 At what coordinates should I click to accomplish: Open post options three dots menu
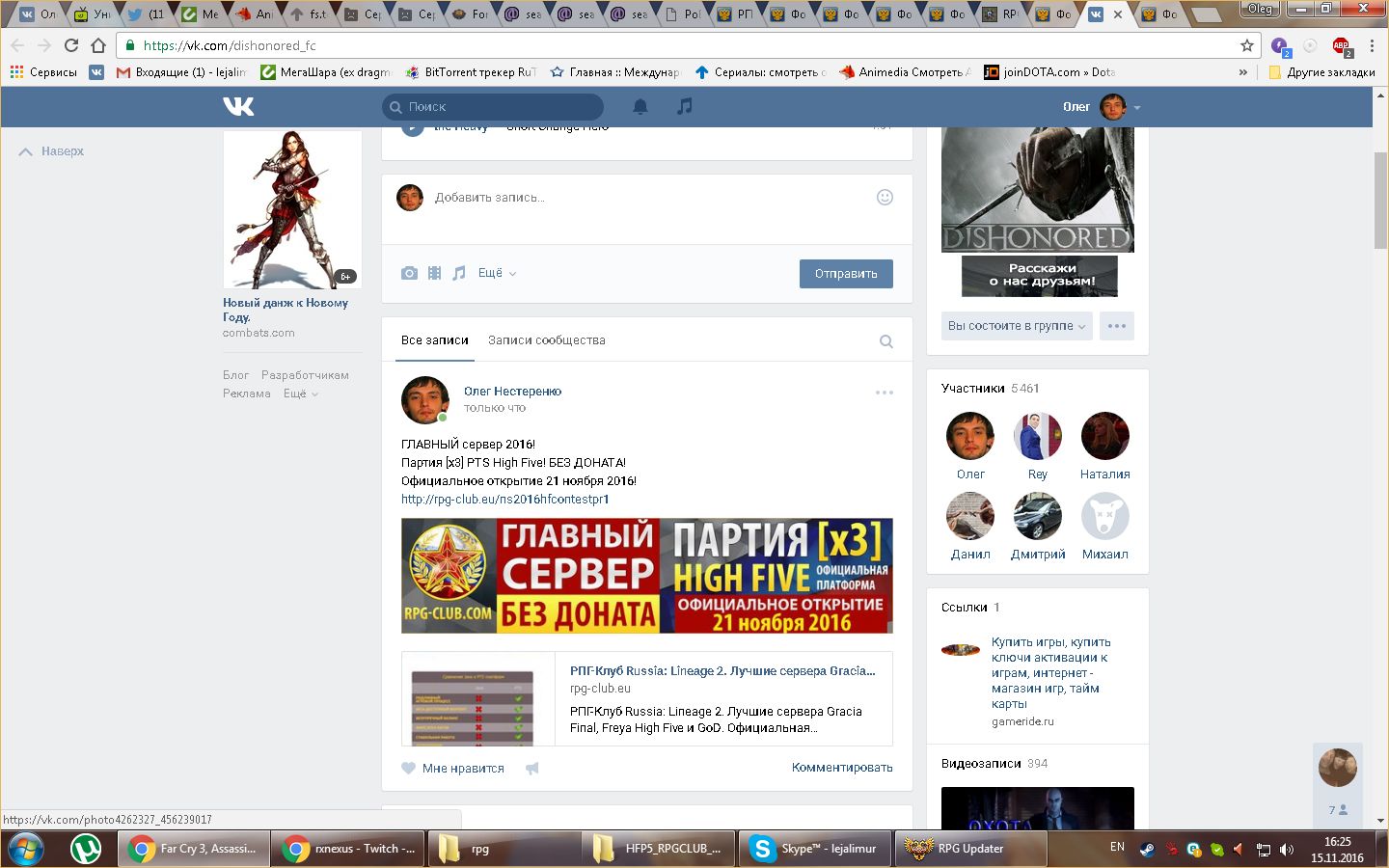click(885, 393)
